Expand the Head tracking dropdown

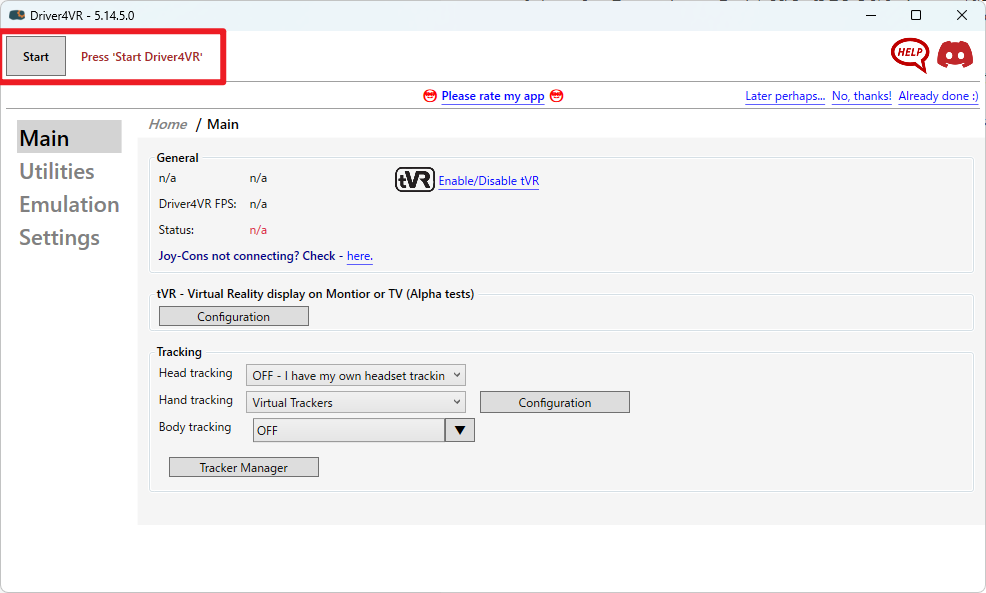[355, 375]
